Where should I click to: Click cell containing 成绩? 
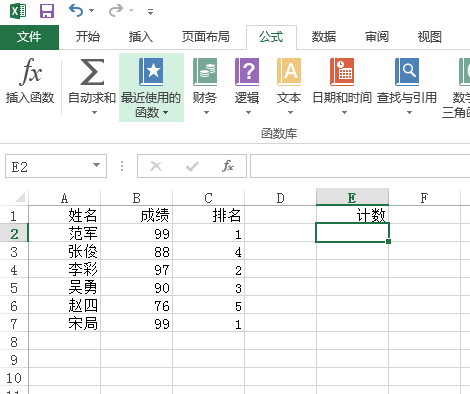coord(136,215)
